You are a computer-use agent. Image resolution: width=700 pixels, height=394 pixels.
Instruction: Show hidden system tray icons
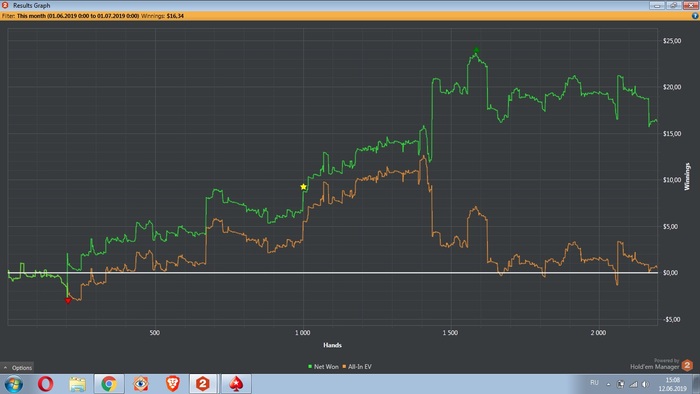pos(608,384)
